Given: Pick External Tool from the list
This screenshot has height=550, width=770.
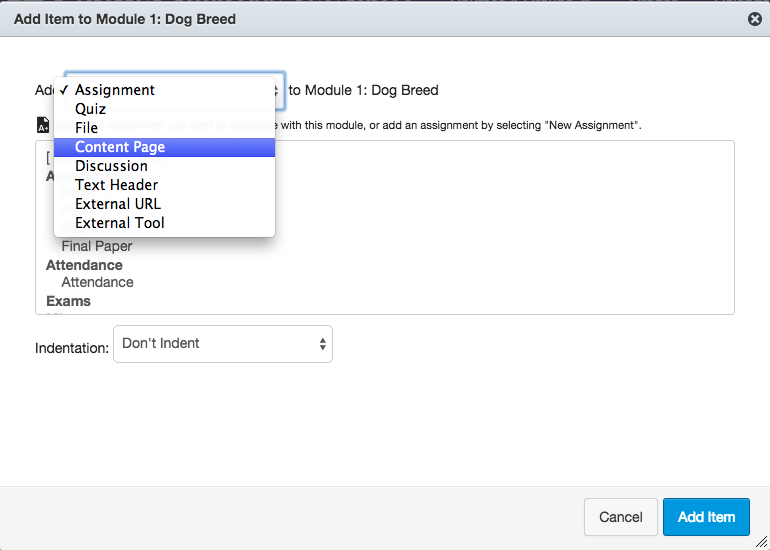Looking at the screenshot, I should click(x=119, y=223).
